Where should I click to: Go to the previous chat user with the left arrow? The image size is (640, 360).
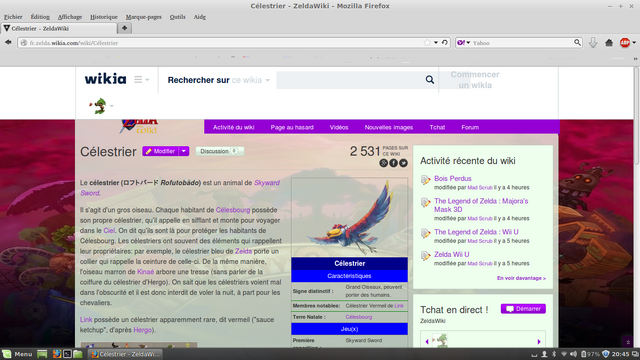tap(427, 342)
